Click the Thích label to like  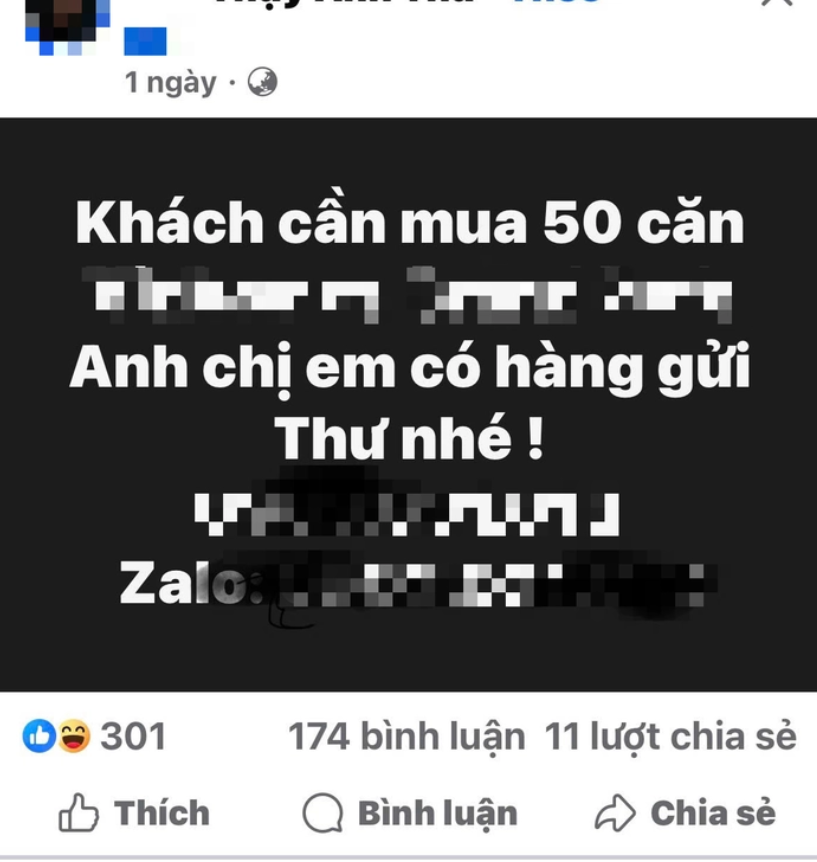pos(162,813)
